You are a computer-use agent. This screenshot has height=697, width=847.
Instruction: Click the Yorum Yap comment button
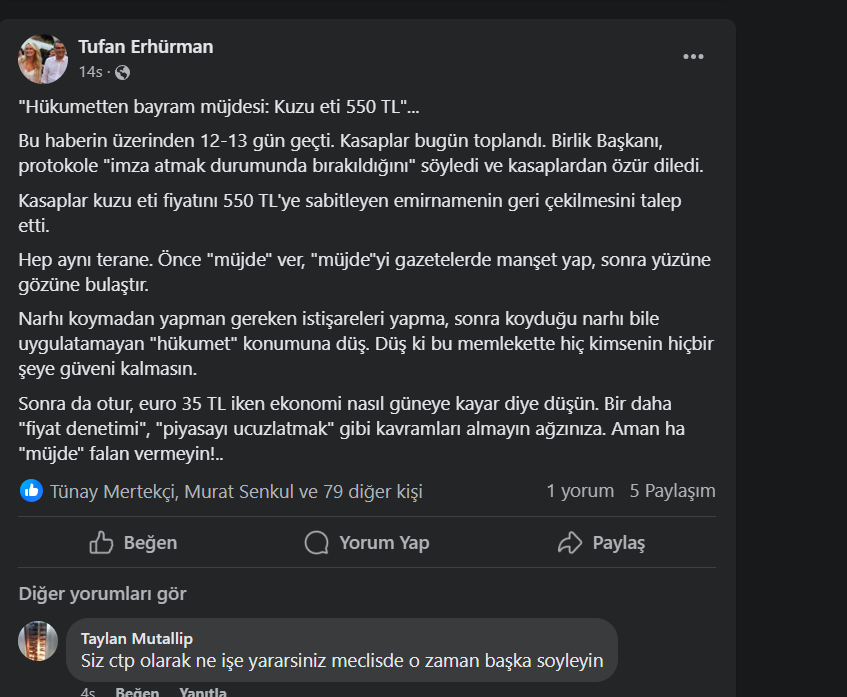pos(367,543)
